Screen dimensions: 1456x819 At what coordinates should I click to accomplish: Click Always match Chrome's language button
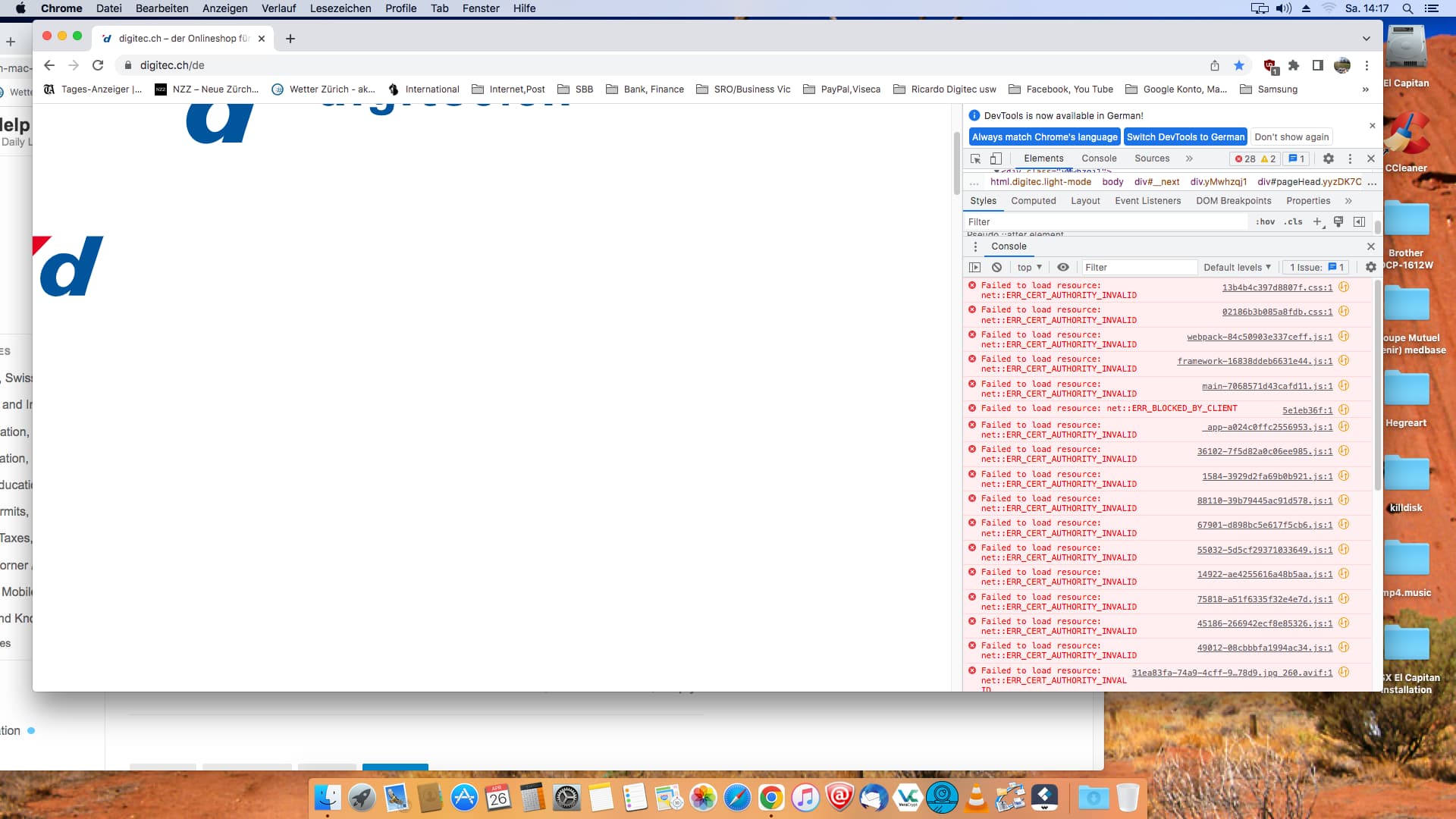point(1044,137)
